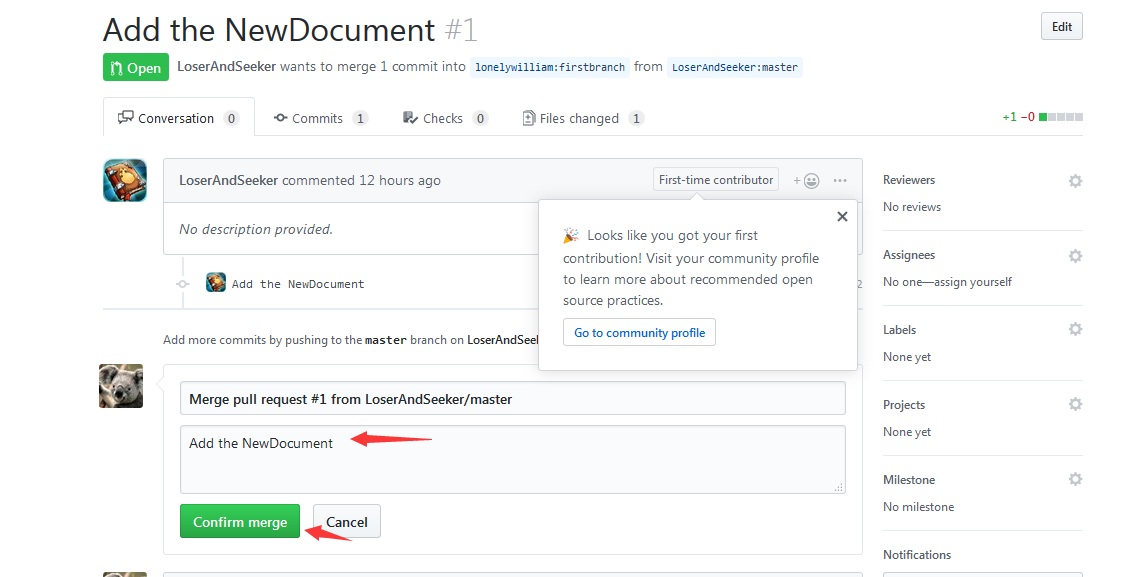Close the first contribution popup
The height and width of the screenshot is (577, 1141).
pos(842,216)
